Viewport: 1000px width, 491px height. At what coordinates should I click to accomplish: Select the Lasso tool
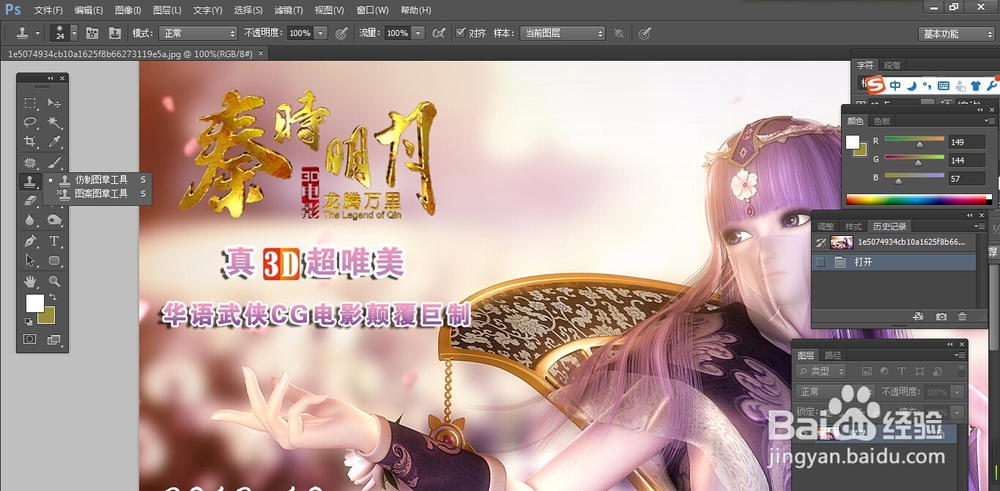(x=30, y=122)
